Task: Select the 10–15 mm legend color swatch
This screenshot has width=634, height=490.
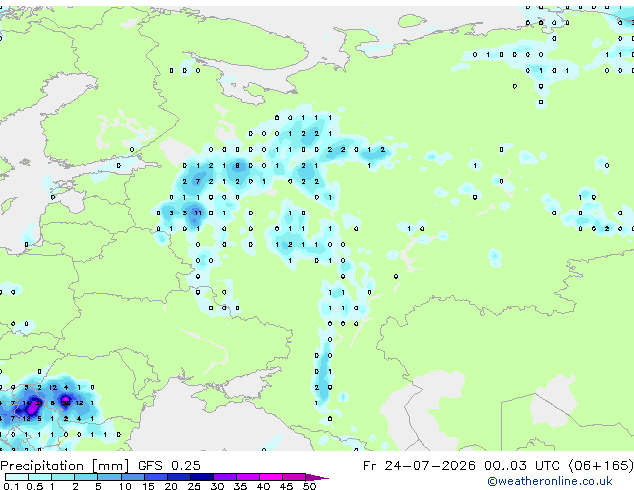Action: click(x=132, y=477)
